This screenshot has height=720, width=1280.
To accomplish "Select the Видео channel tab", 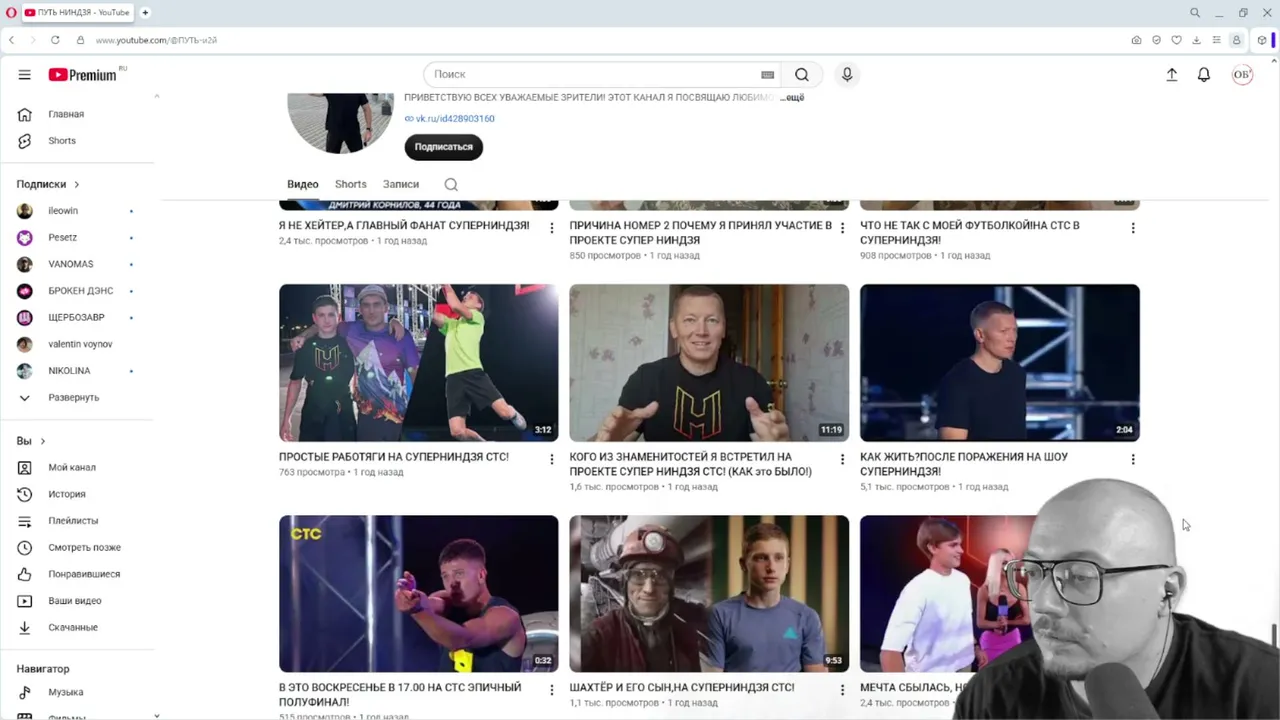I will pos(303,184).
